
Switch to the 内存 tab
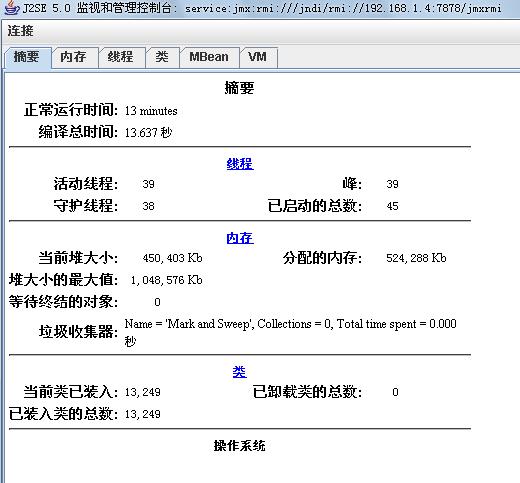coord(74,57)
